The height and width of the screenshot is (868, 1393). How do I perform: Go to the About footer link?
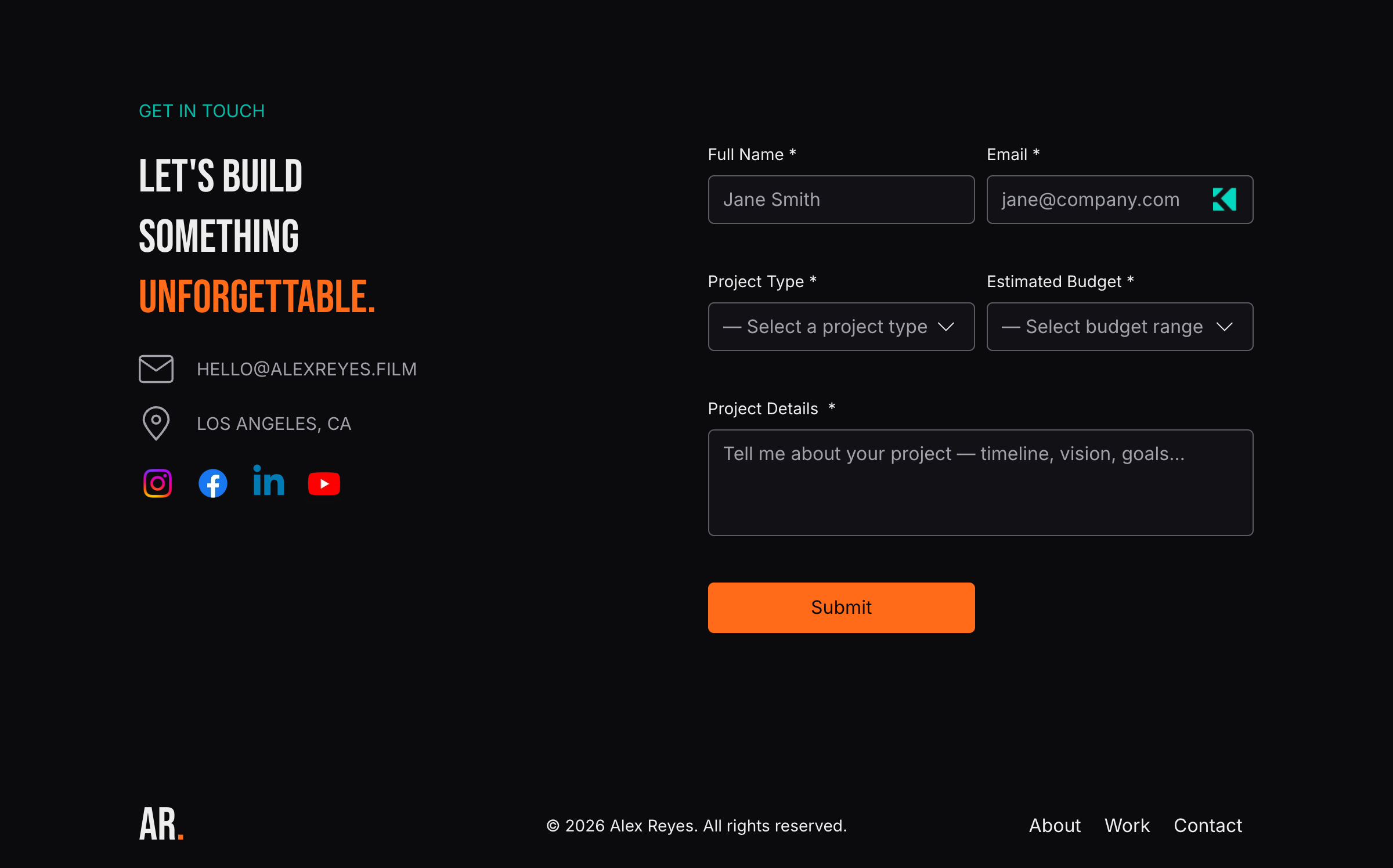pyautogui.click(x=1055, y=826)
